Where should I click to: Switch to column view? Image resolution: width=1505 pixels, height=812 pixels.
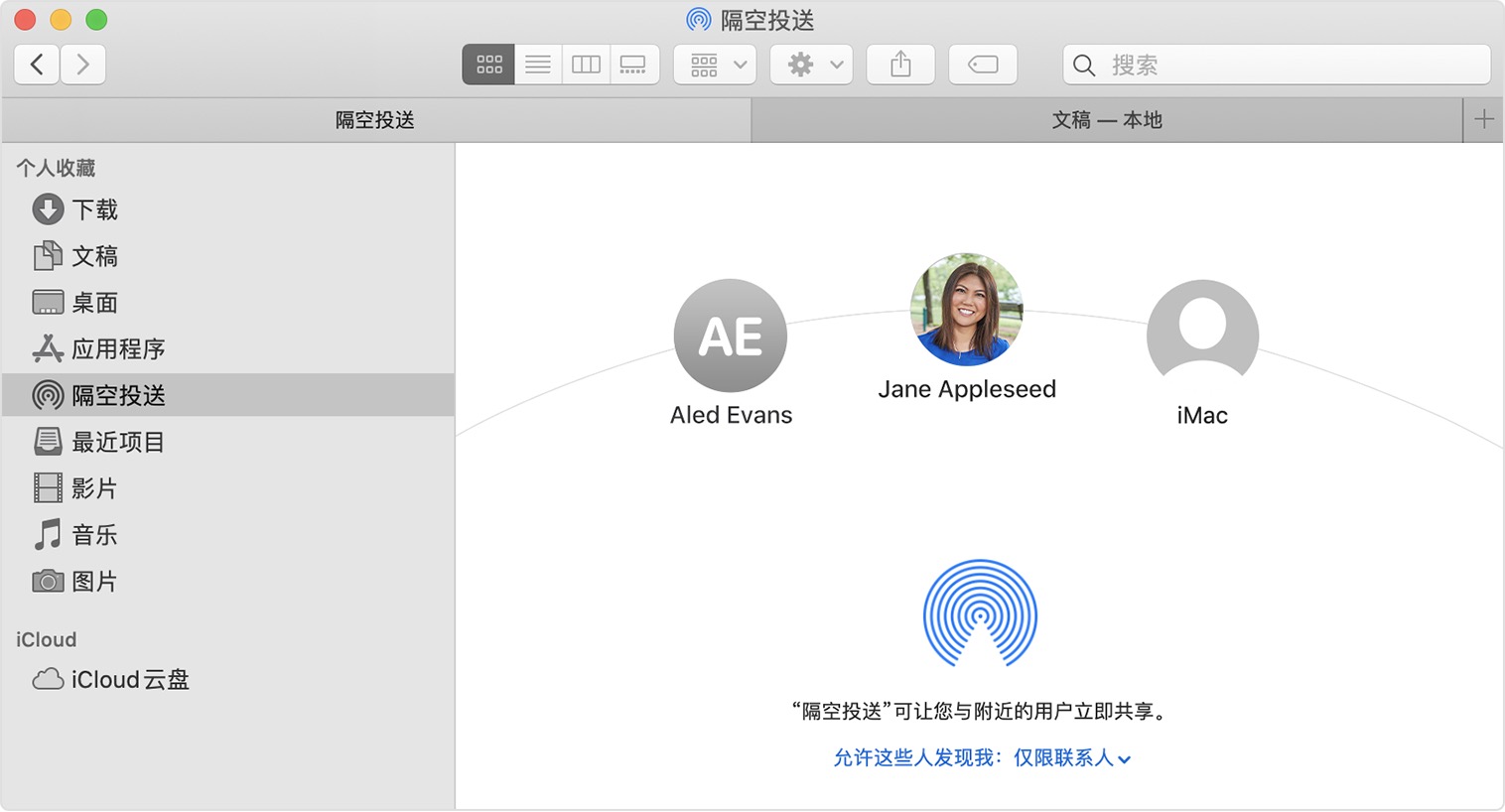(x=586, y=64)
